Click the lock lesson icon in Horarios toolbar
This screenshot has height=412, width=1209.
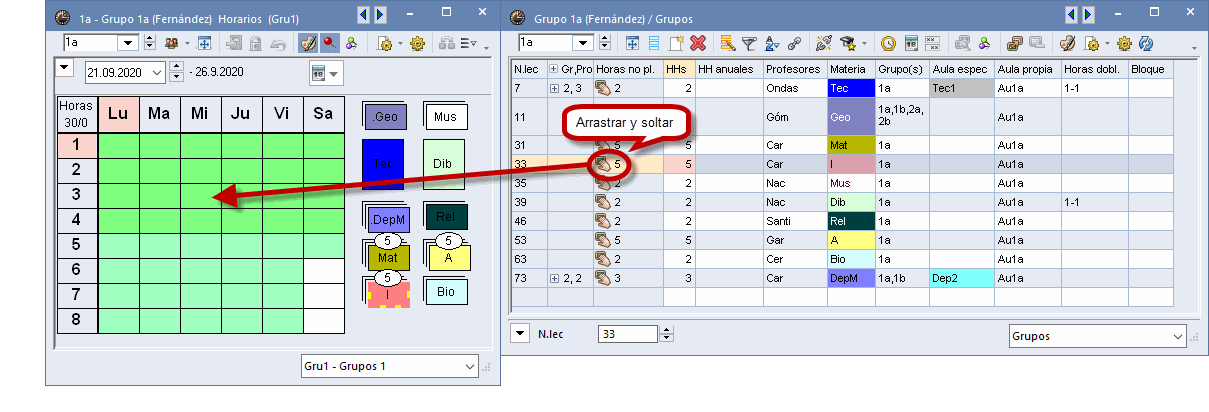(255, 43)
